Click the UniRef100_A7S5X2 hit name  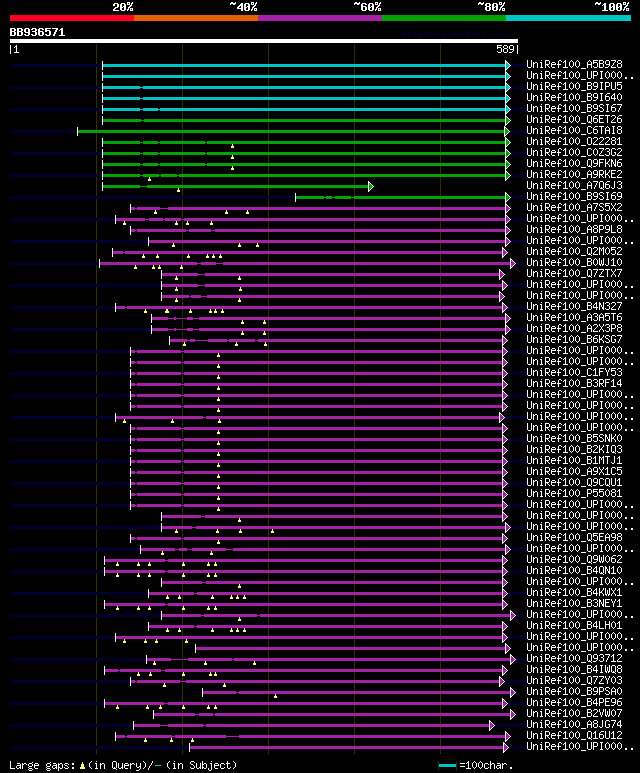(x=574, y=208)
